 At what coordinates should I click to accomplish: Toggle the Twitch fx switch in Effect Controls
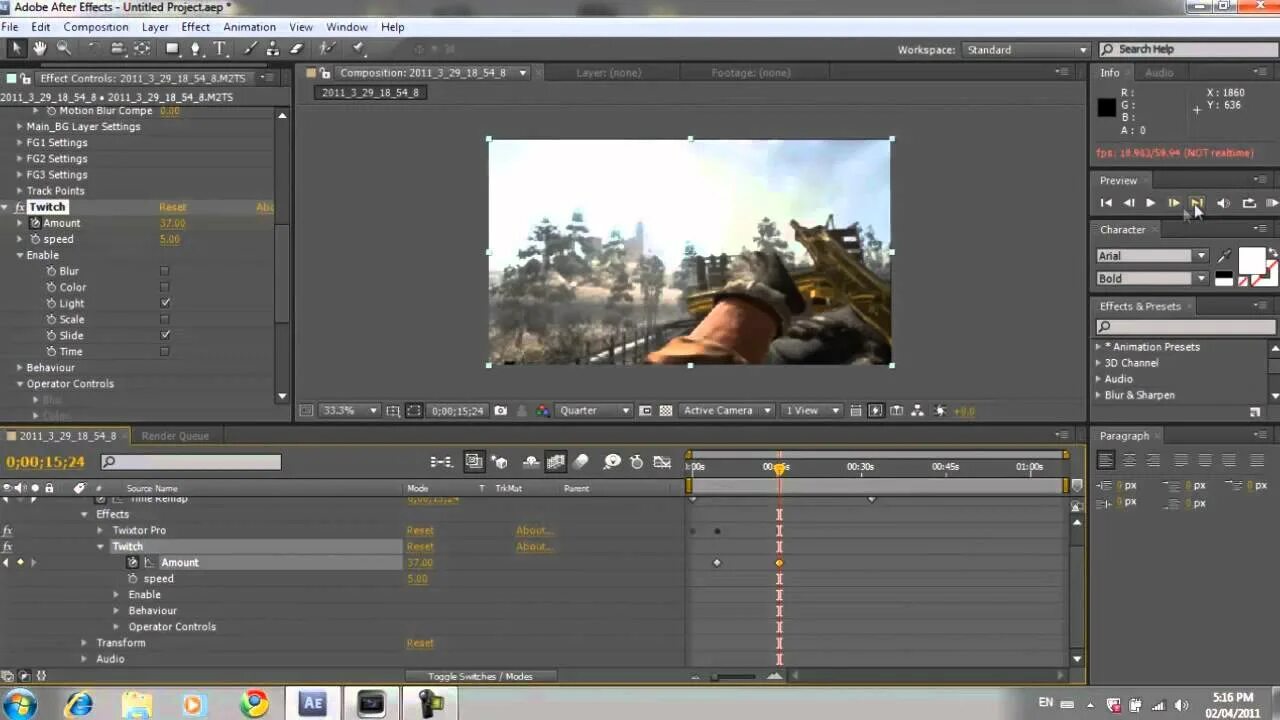pyautogui.click(x=19, y=207)
